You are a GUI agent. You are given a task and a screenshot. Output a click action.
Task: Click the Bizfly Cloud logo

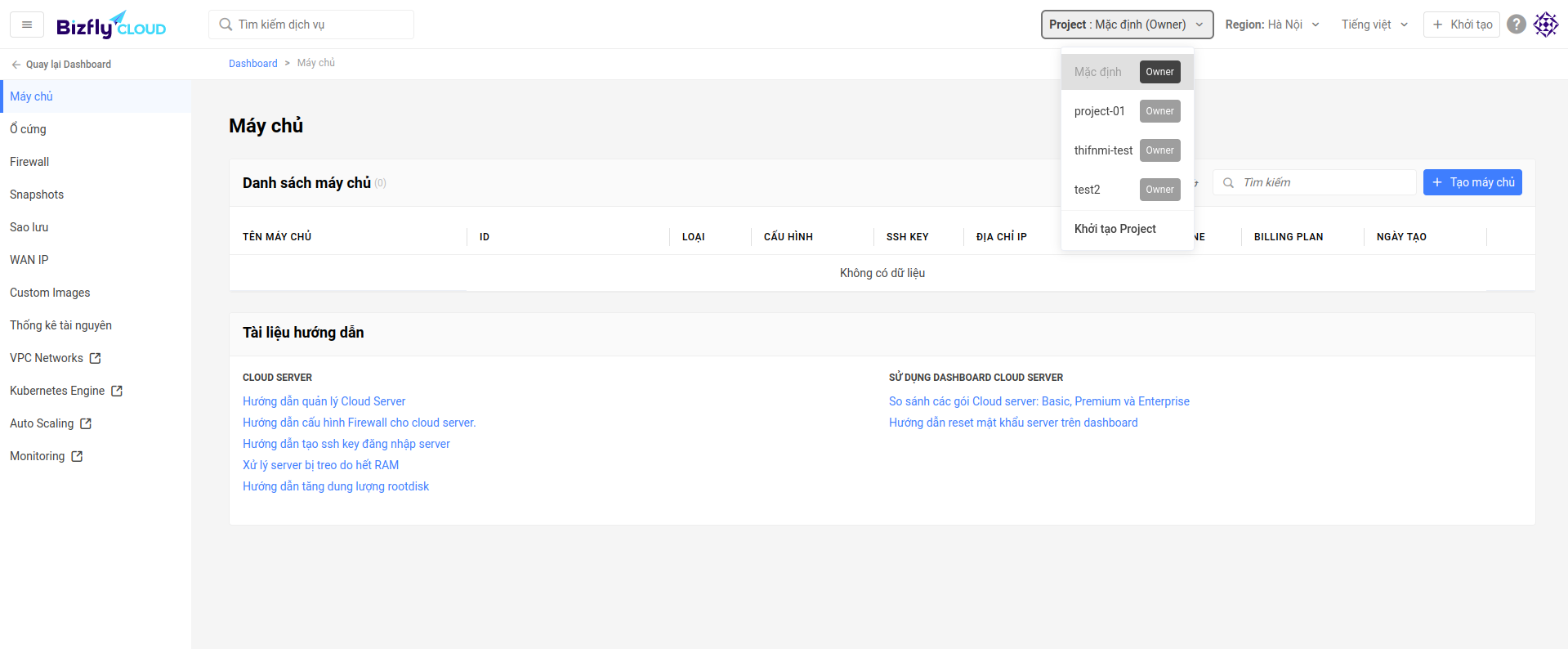click(x=111, y=25)
